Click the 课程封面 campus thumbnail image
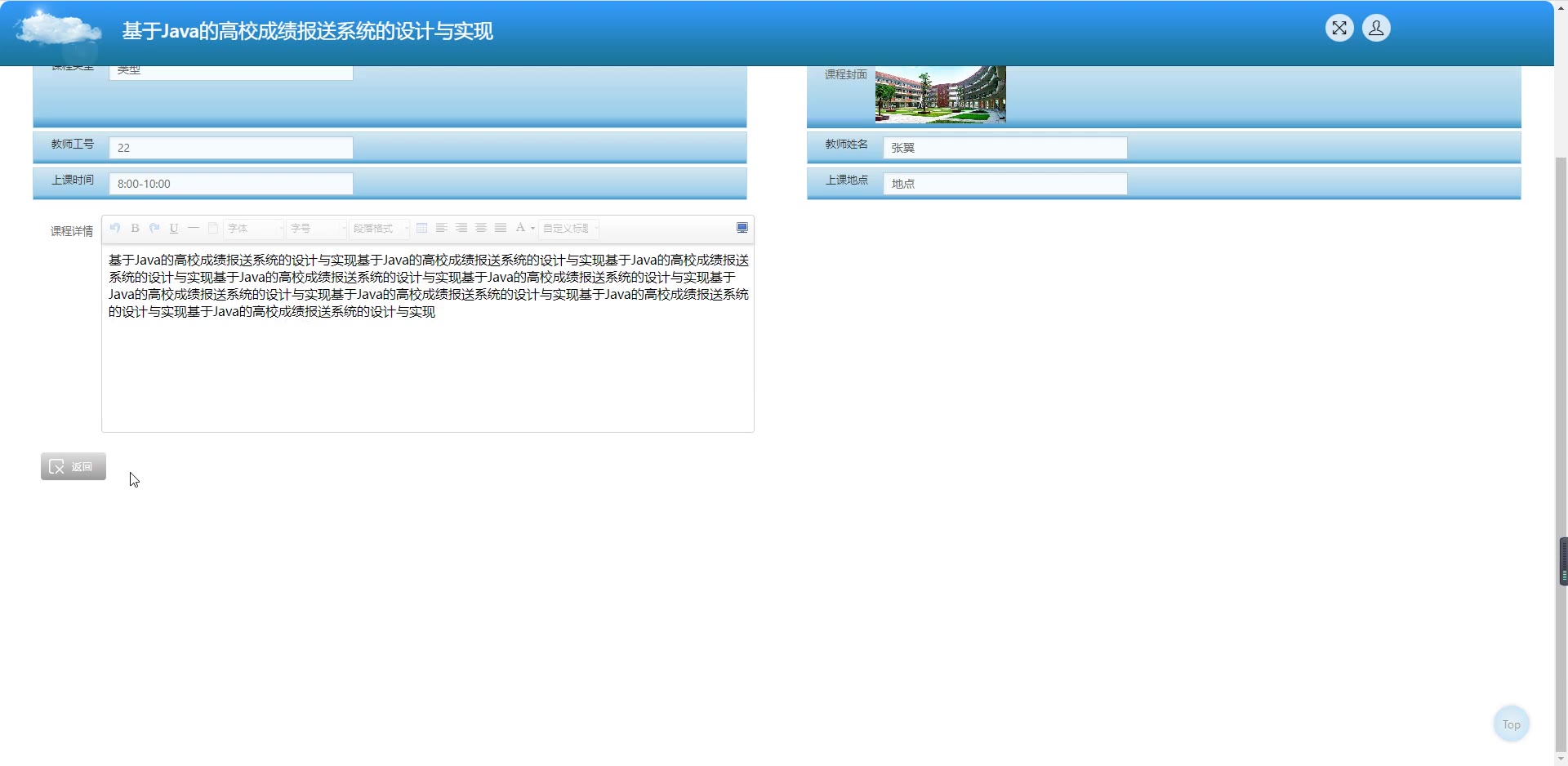Image resolution: width=1568 pixels, height=766 pixels. [941, 95]
